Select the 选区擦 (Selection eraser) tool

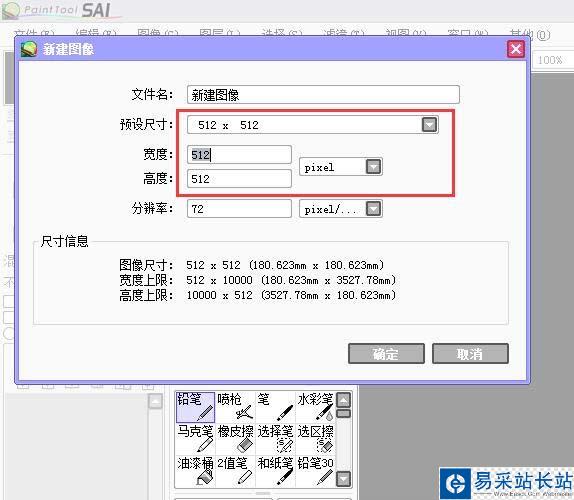pyautogui.click(x=315, y=439)
